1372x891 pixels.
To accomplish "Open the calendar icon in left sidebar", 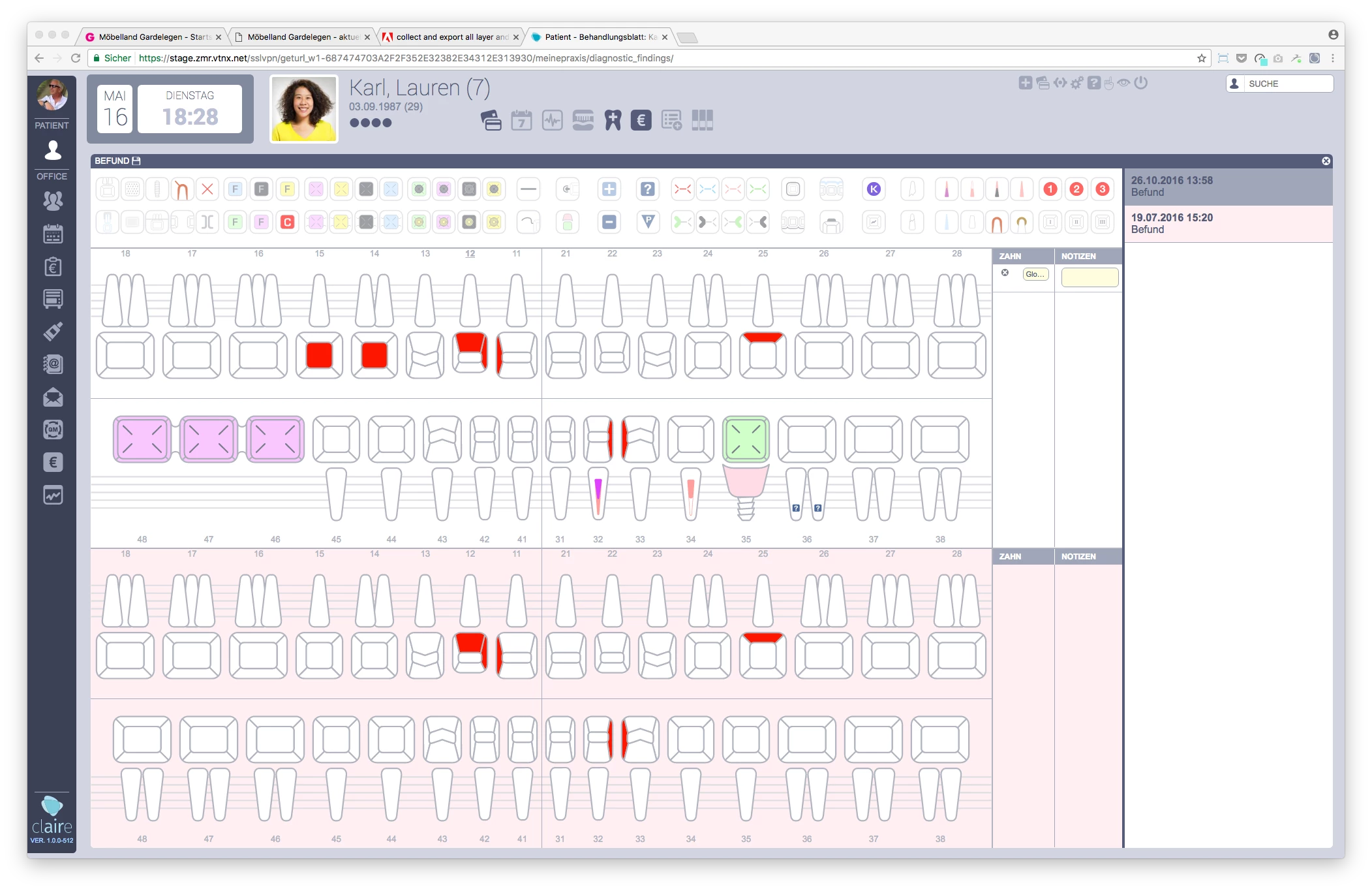I will tap(53, 234).
